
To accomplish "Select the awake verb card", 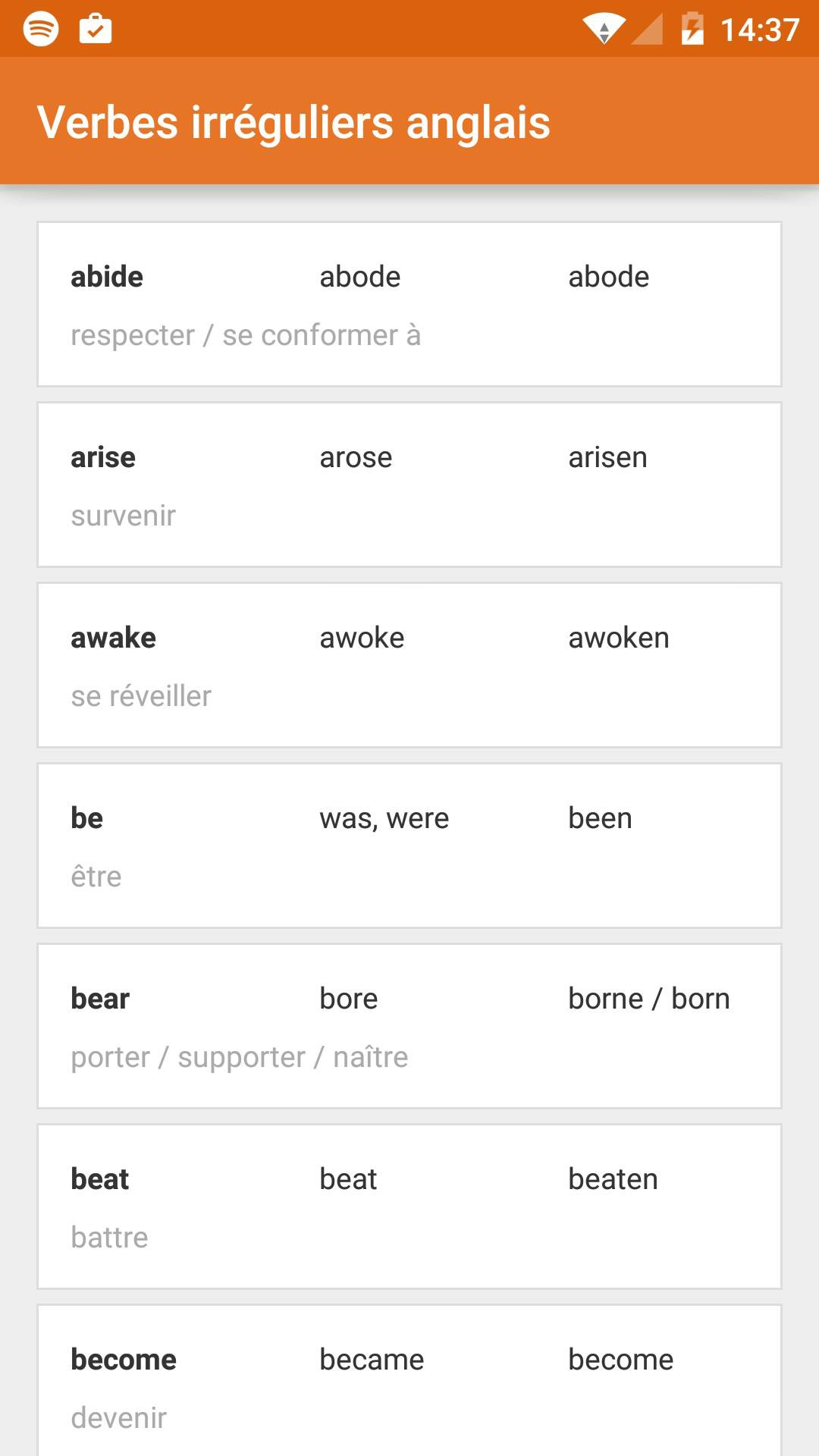I will click(409, 664).
